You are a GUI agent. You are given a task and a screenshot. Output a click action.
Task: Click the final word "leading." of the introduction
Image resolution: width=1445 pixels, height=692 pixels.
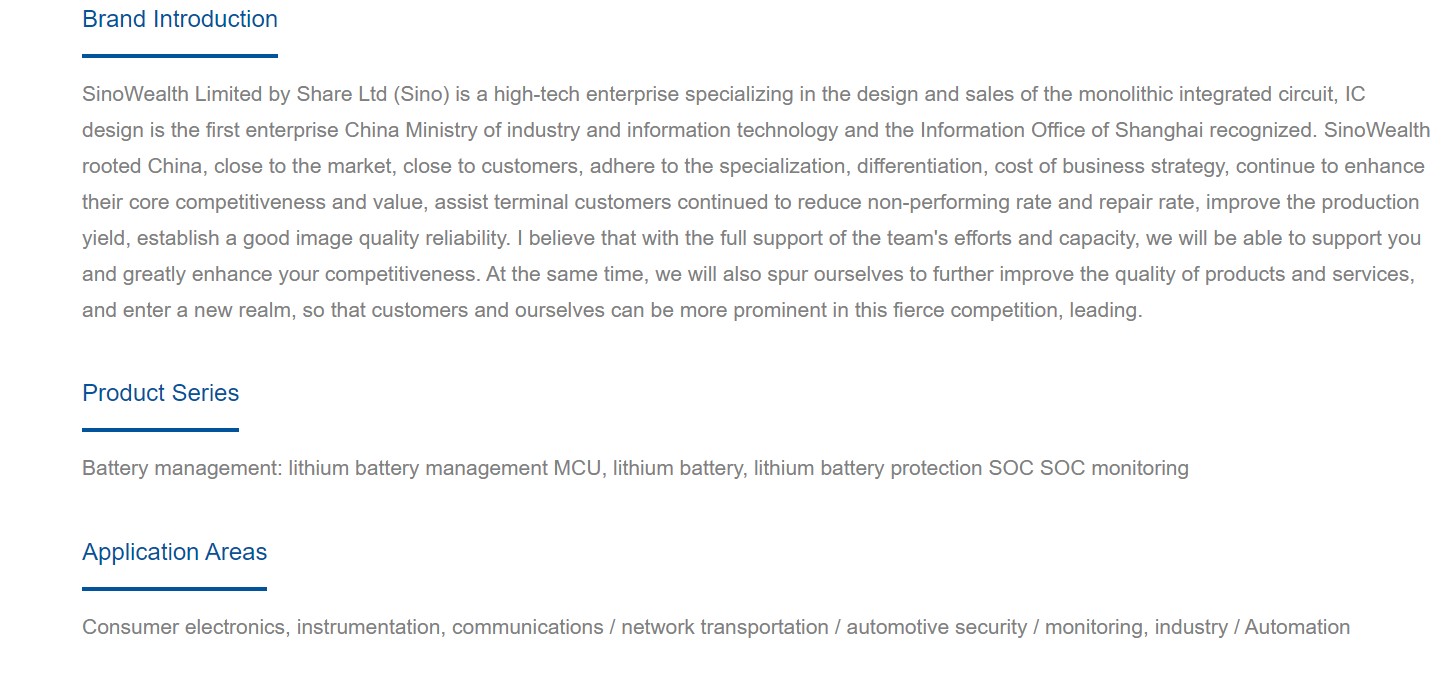coord(1106,311)
